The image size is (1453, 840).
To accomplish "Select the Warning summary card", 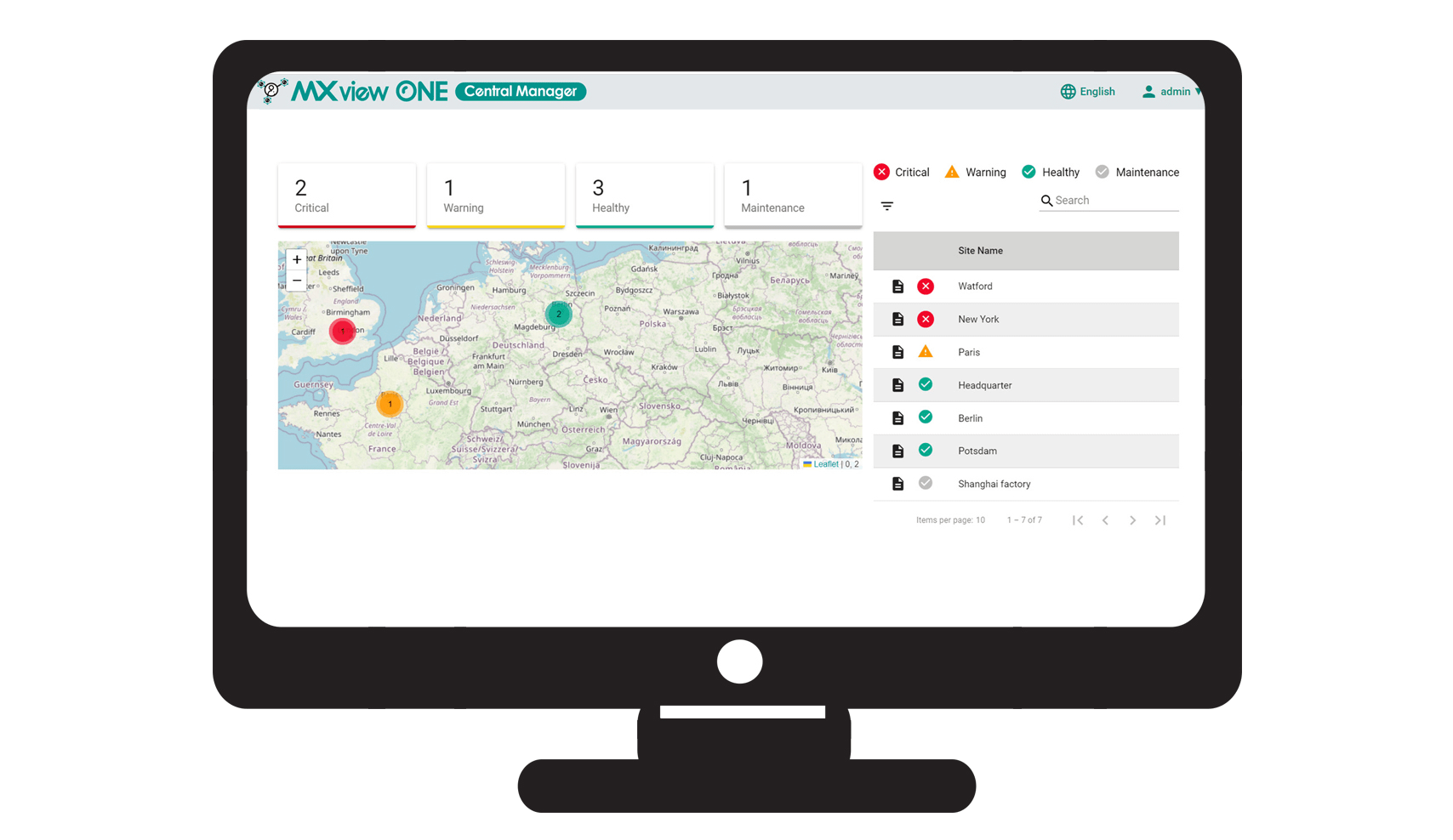I will click(x=496, y=196).
